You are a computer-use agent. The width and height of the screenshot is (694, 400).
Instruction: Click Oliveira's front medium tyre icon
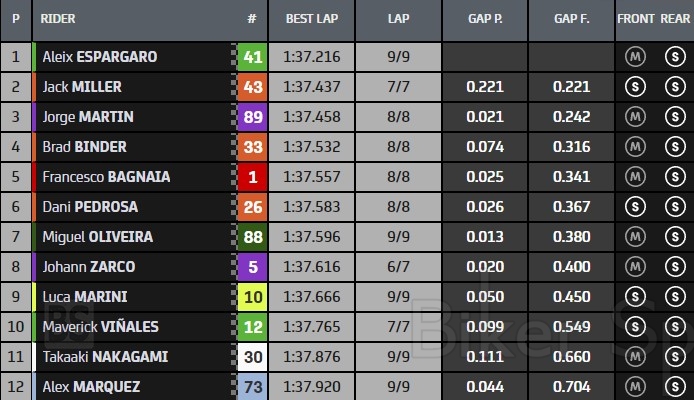click(x=635, y=237)
